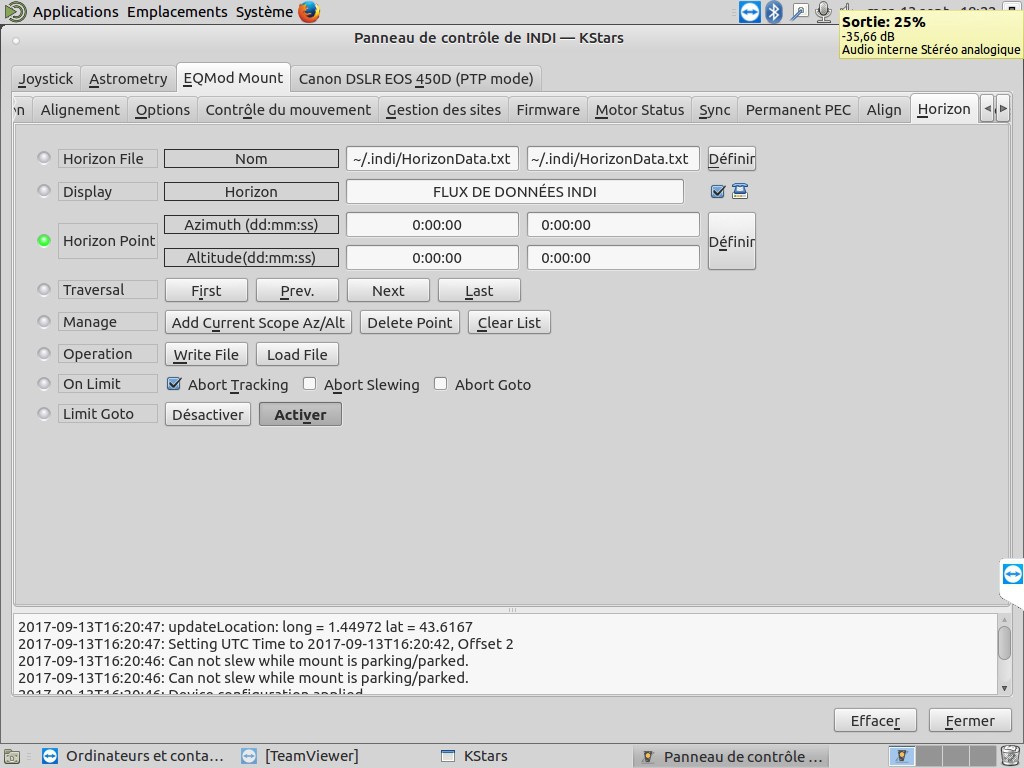Enable Abort Slewing option
This screenshot has width=1024, height=768.
310,383
